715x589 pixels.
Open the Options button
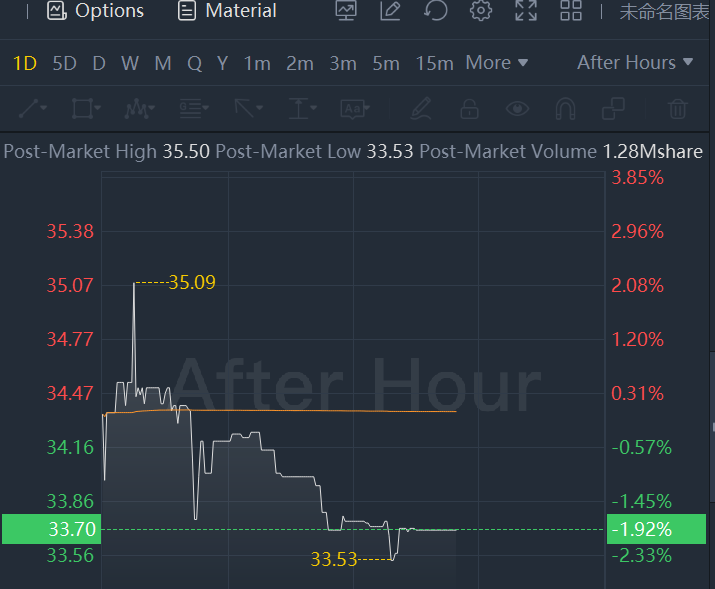(96, 11)
